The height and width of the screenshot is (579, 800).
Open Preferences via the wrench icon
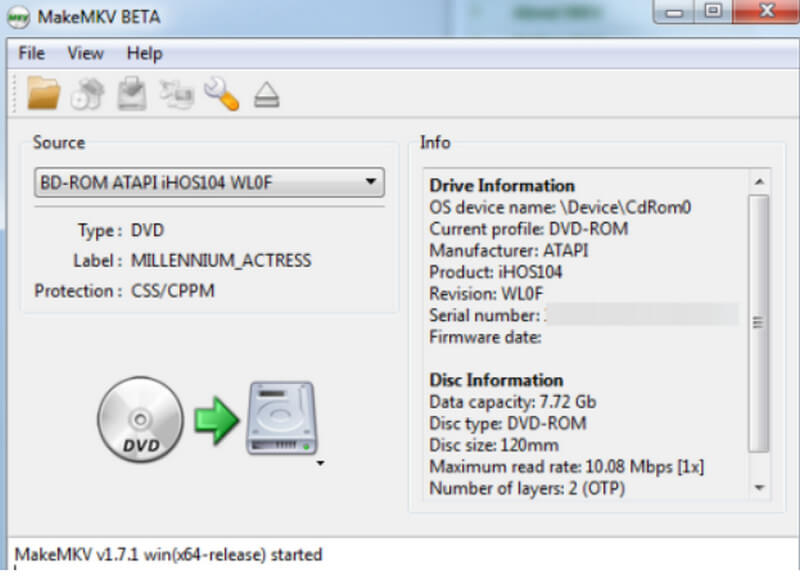221,93
